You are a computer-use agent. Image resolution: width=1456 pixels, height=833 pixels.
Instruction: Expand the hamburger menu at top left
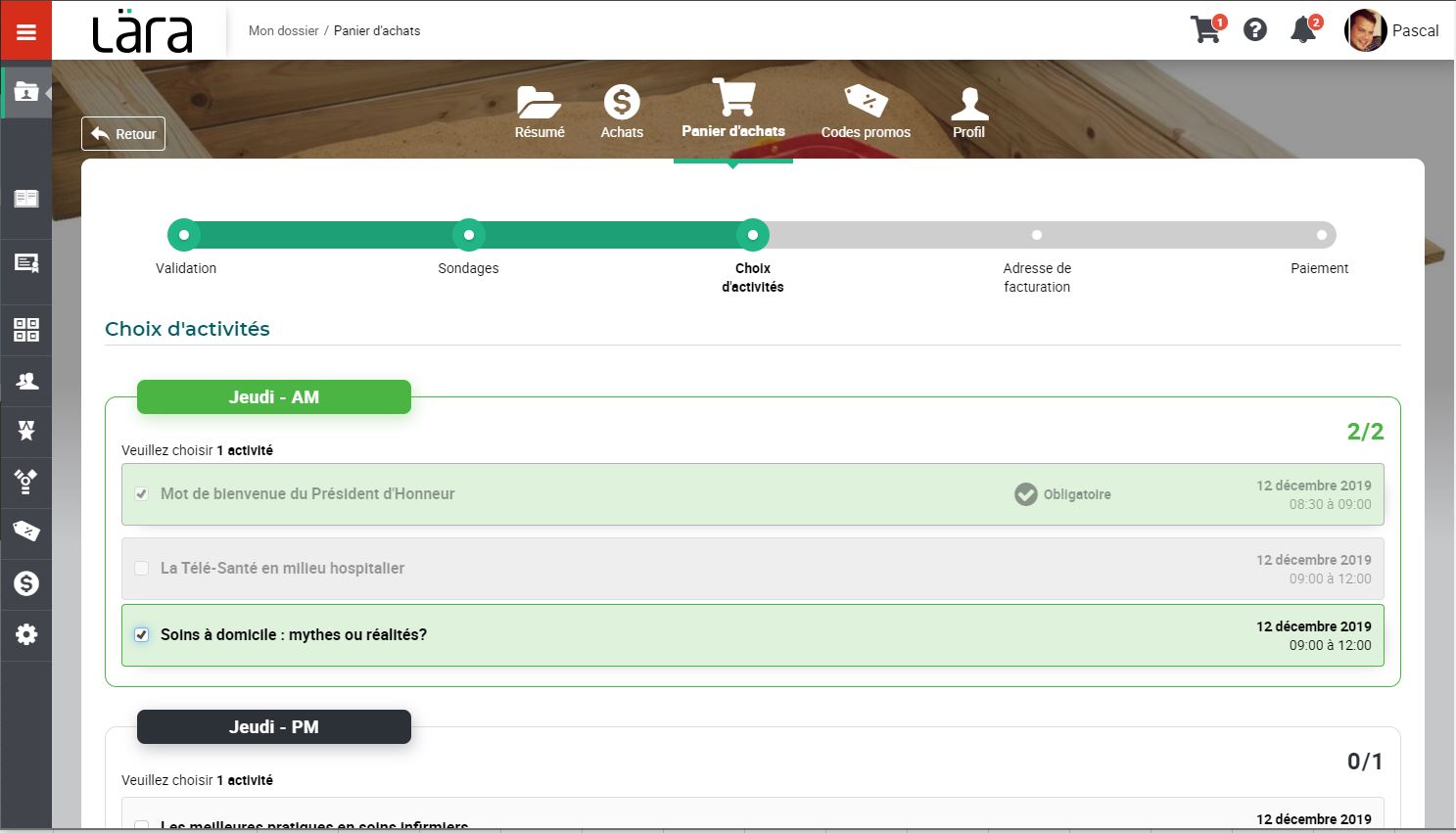tap(25, 29)
